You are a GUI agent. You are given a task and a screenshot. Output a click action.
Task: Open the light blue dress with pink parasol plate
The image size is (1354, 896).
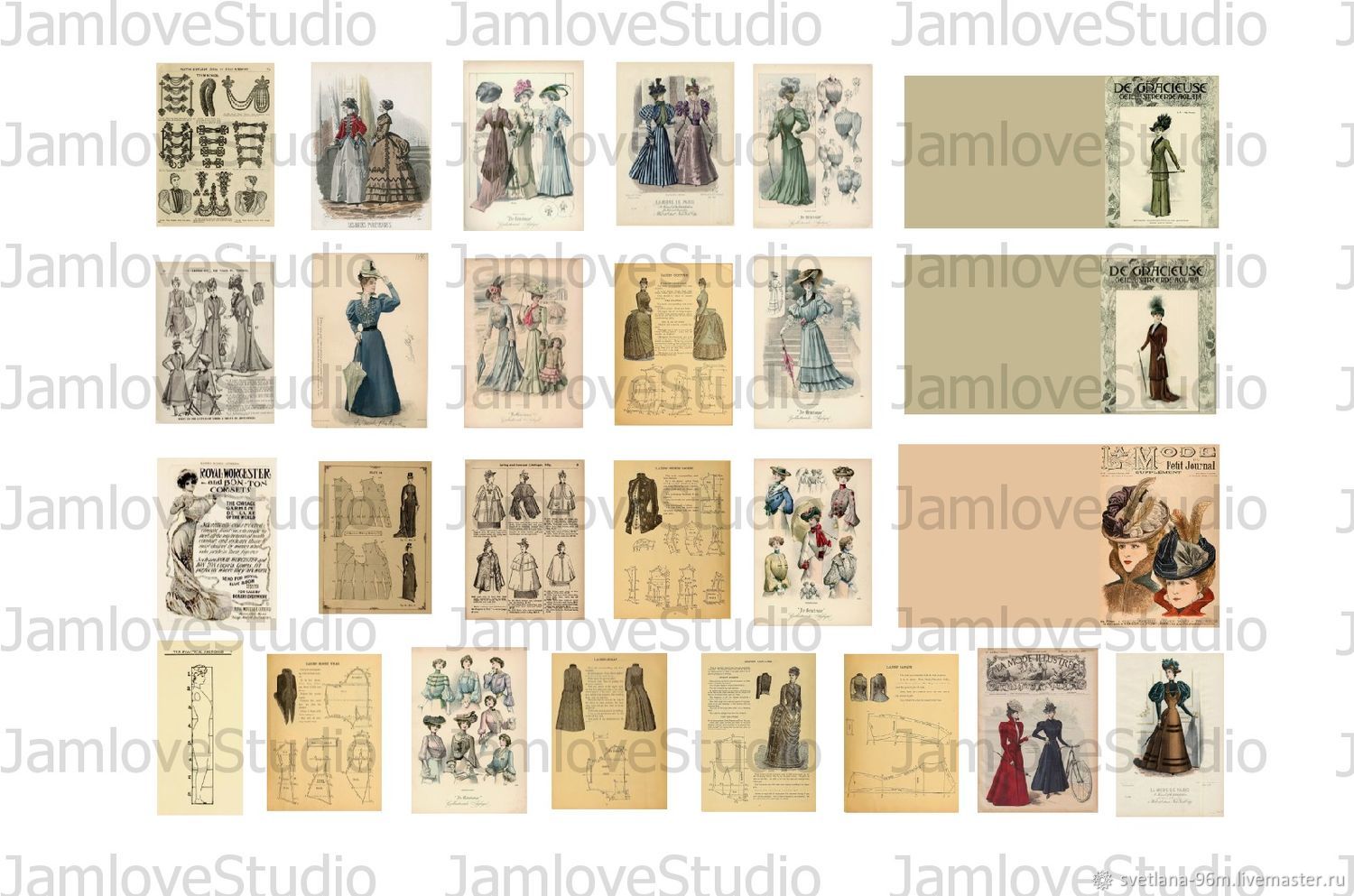[812, 342]
